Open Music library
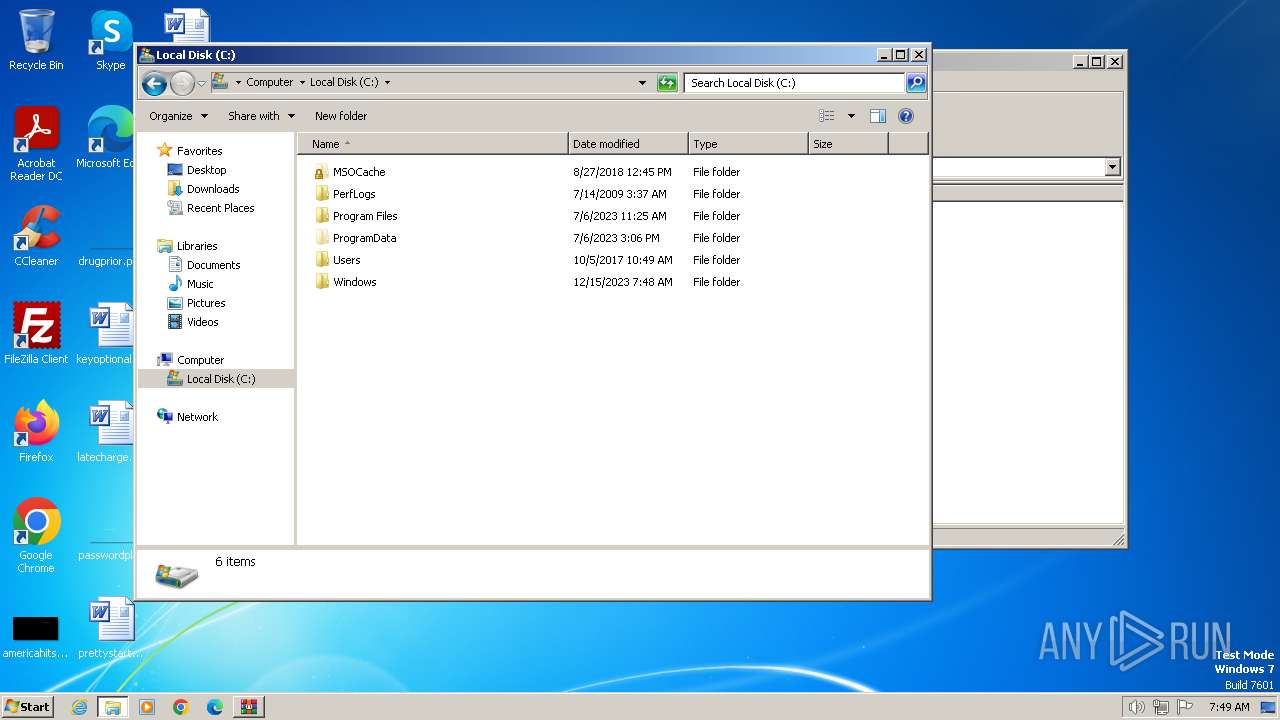Image resolution: width=1280 pixels, height=720 pixels. pos(200,284)
